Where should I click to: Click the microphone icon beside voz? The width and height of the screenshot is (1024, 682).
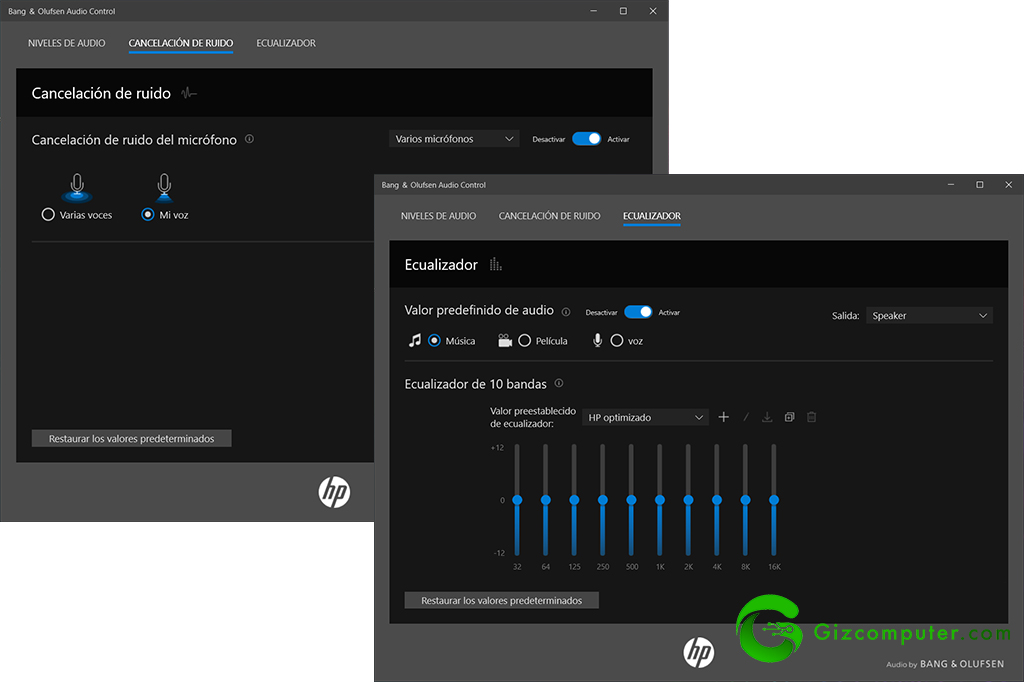(597, 340)
